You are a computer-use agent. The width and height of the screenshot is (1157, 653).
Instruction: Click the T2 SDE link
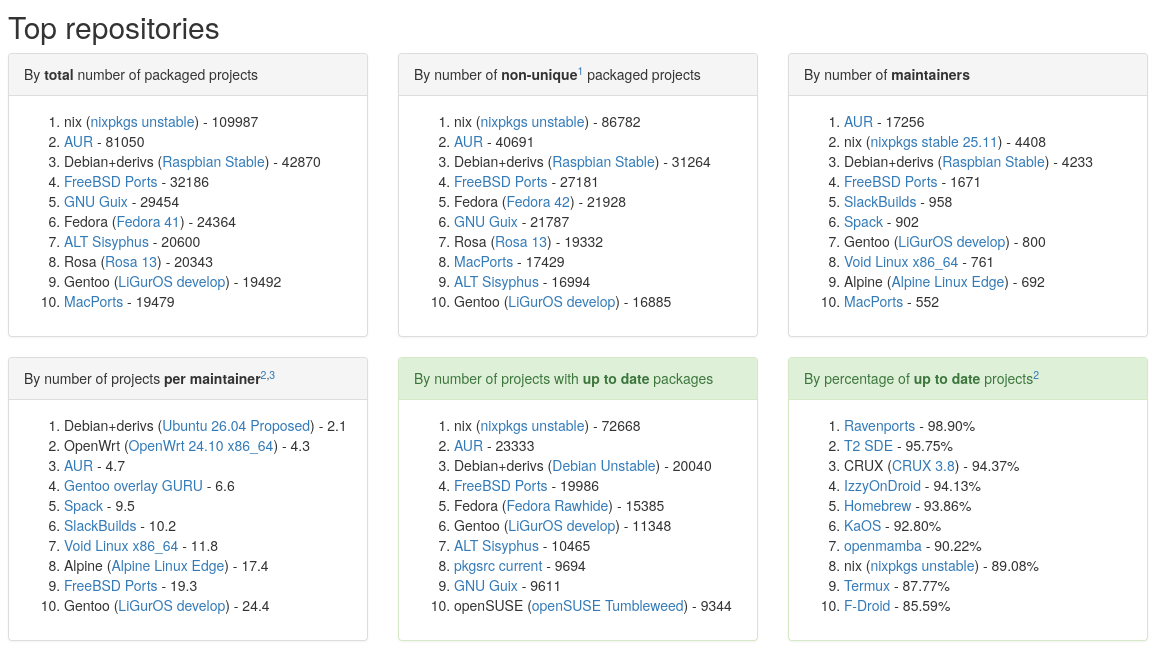(869, 446)
